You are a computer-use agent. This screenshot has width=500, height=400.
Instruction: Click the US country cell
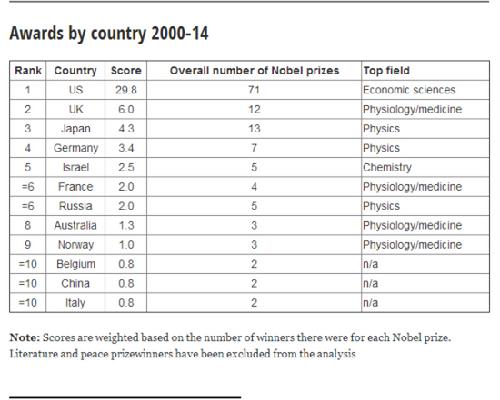(x=76, y=90)
